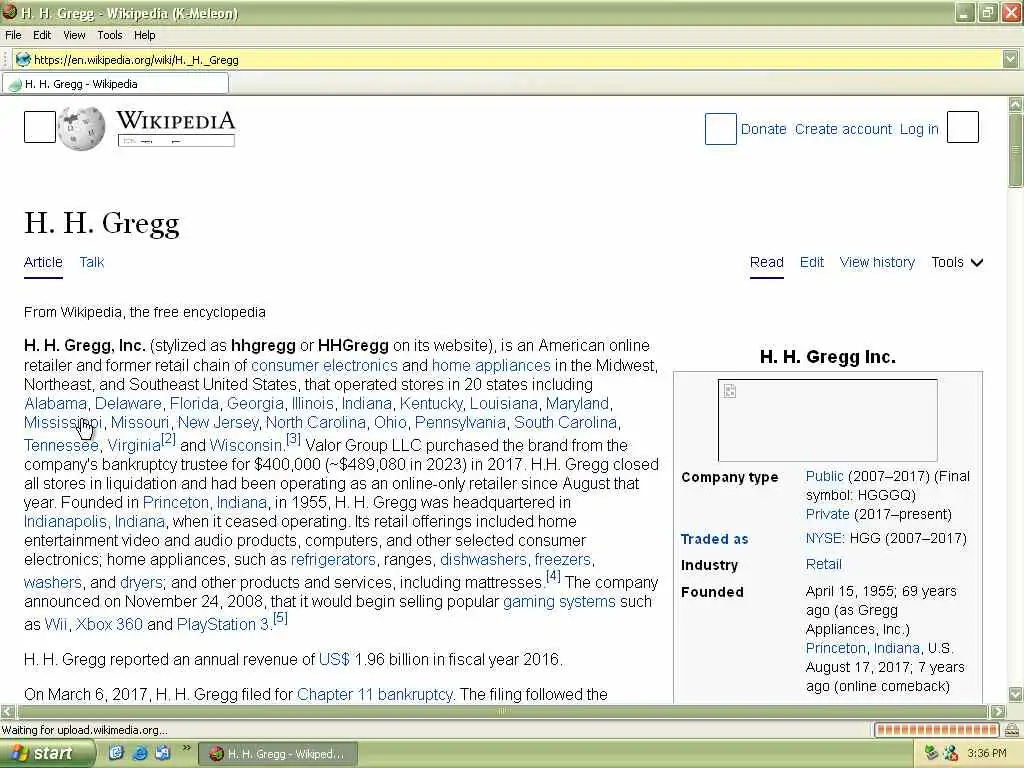Screen dimensions: 1024x768
Task: Follow the consumer electronics link
Action: 324,365
